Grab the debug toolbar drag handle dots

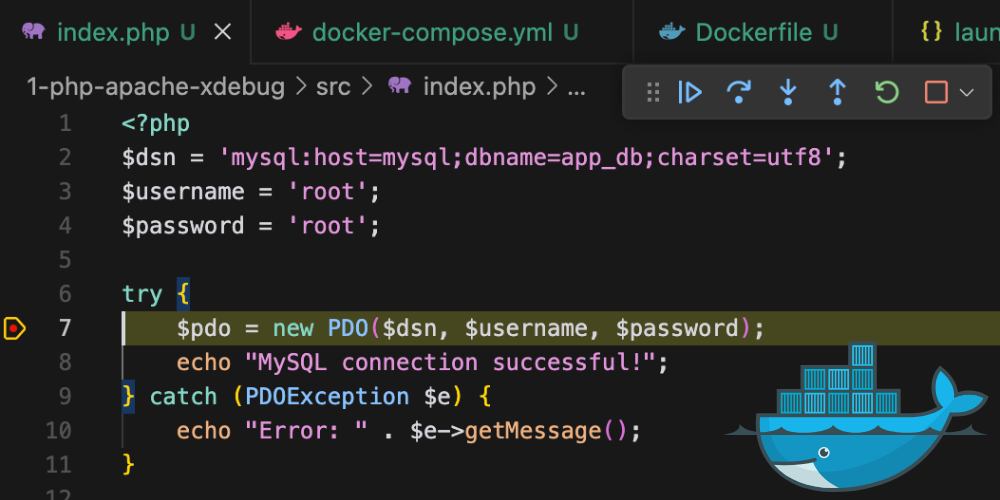653,92
